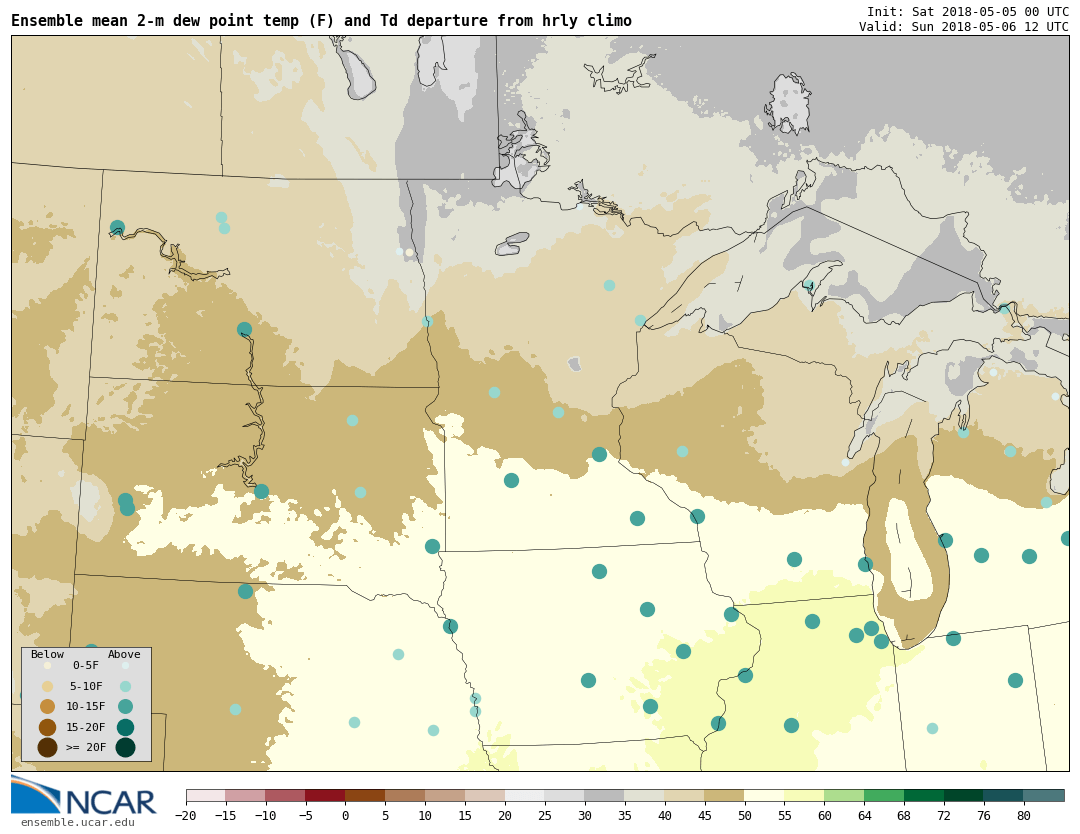Select the 'Above' 15-20F teal legend circle
This screenshot has width=1080, height=834.
click(125, 727)
